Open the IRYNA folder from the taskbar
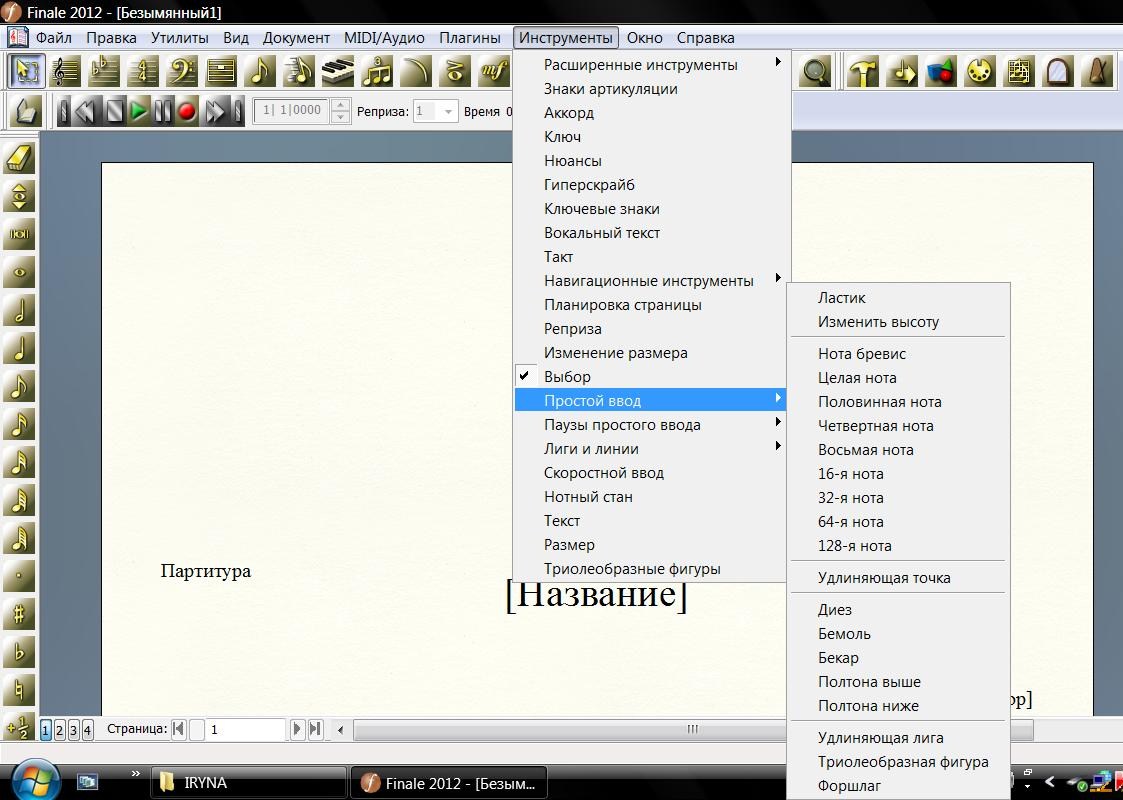 click(250, 782)
